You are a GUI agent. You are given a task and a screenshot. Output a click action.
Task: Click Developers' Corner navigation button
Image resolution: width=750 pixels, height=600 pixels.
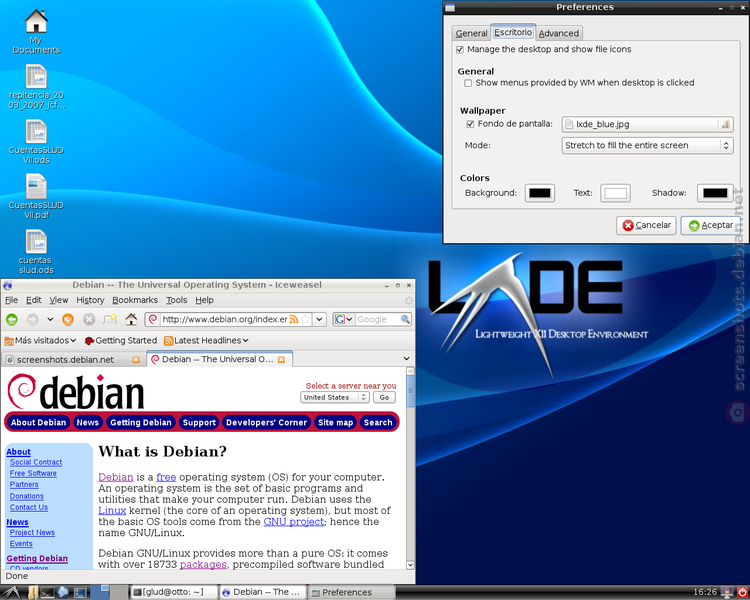coord(266,422)
